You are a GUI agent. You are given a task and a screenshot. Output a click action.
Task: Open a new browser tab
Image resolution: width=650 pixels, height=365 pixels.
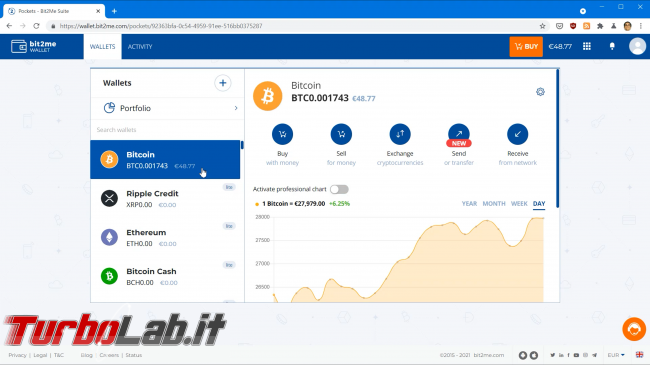coord(114,11)
